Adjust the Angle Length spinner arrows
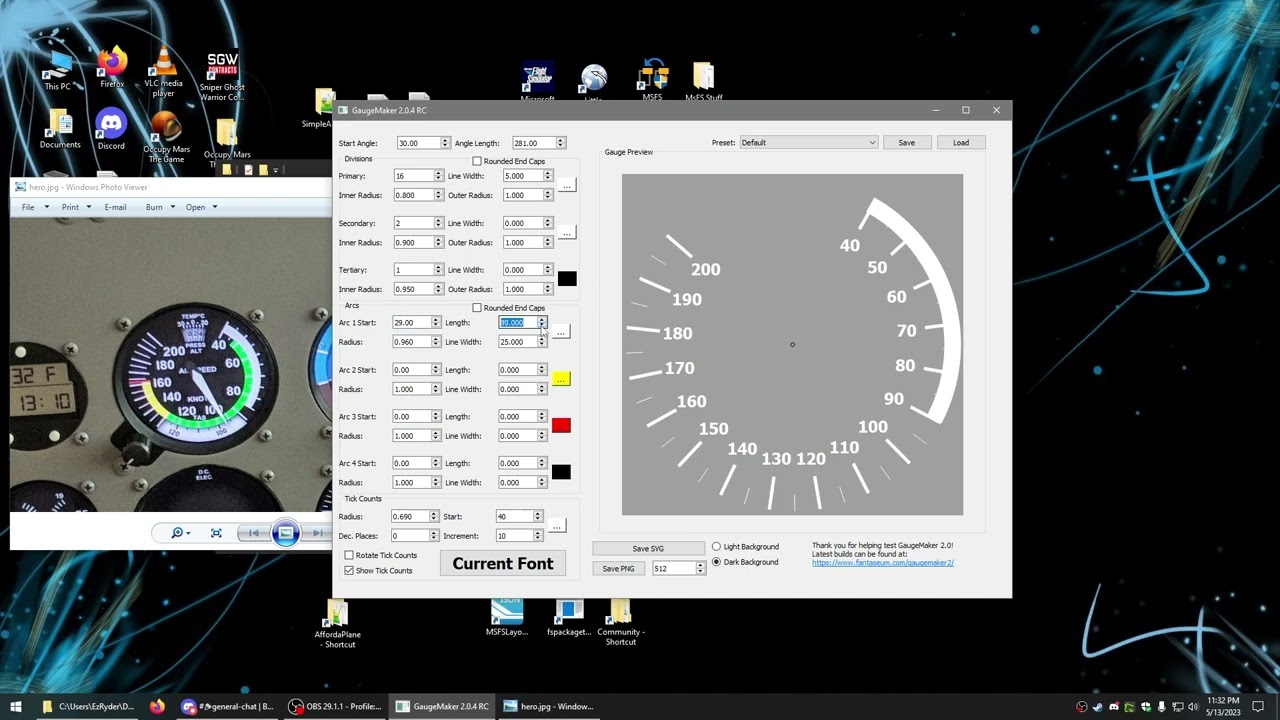The image size is (1280, 720). click(x=560, y=143)
